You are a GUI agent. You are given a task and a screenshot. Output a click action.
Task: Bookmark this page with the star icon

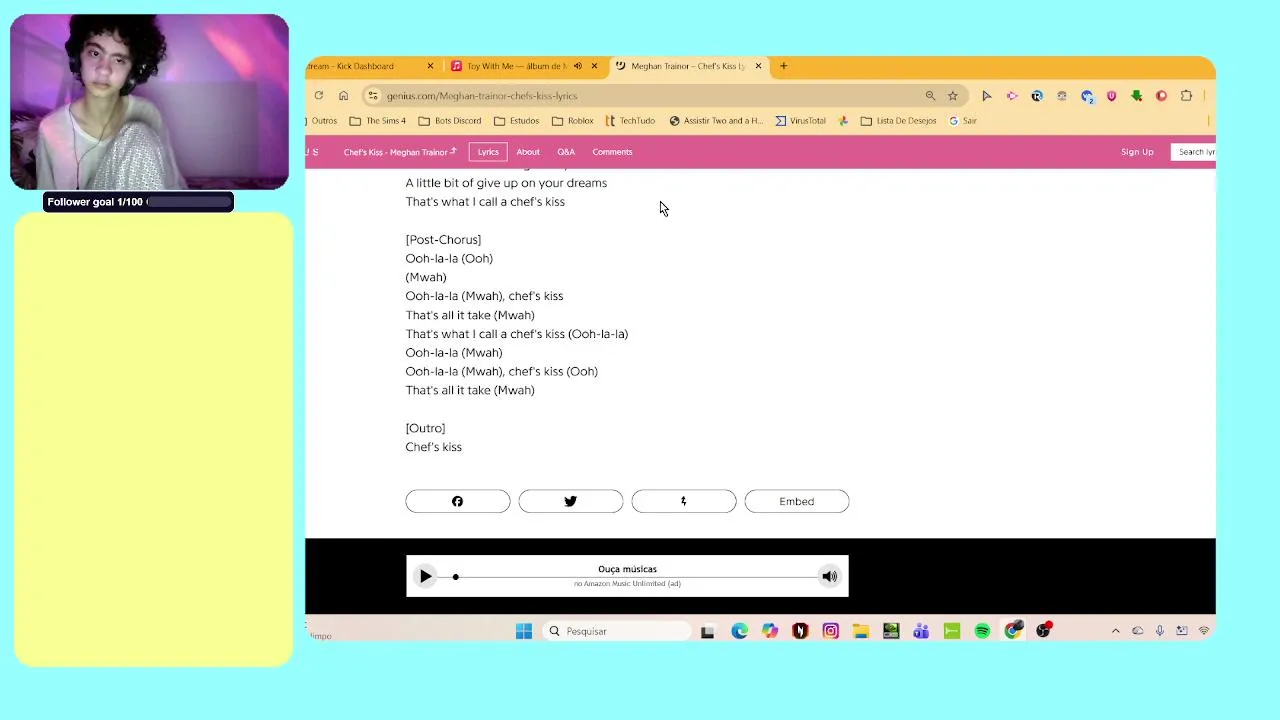pyautogui.click(x=953, y=96)
